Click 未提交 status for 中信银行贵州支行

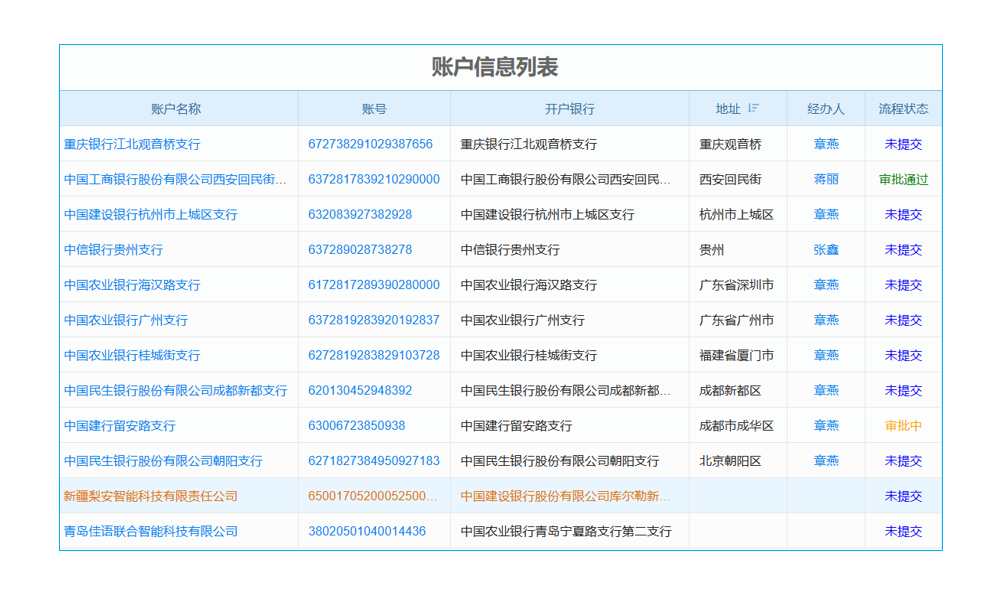pos(903,249)
